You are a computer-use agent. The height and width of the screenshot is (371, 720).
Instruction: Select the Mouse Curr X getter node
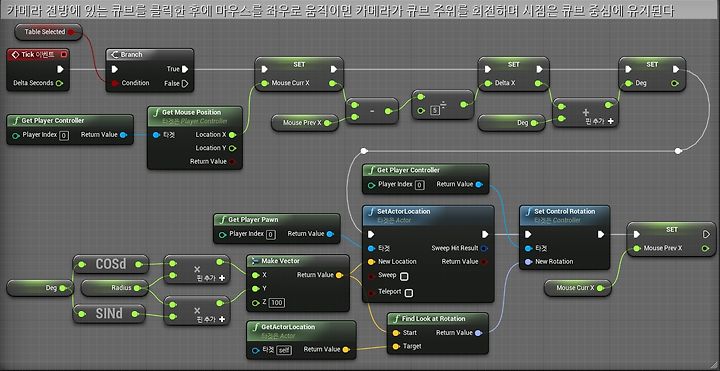point(578,288)
